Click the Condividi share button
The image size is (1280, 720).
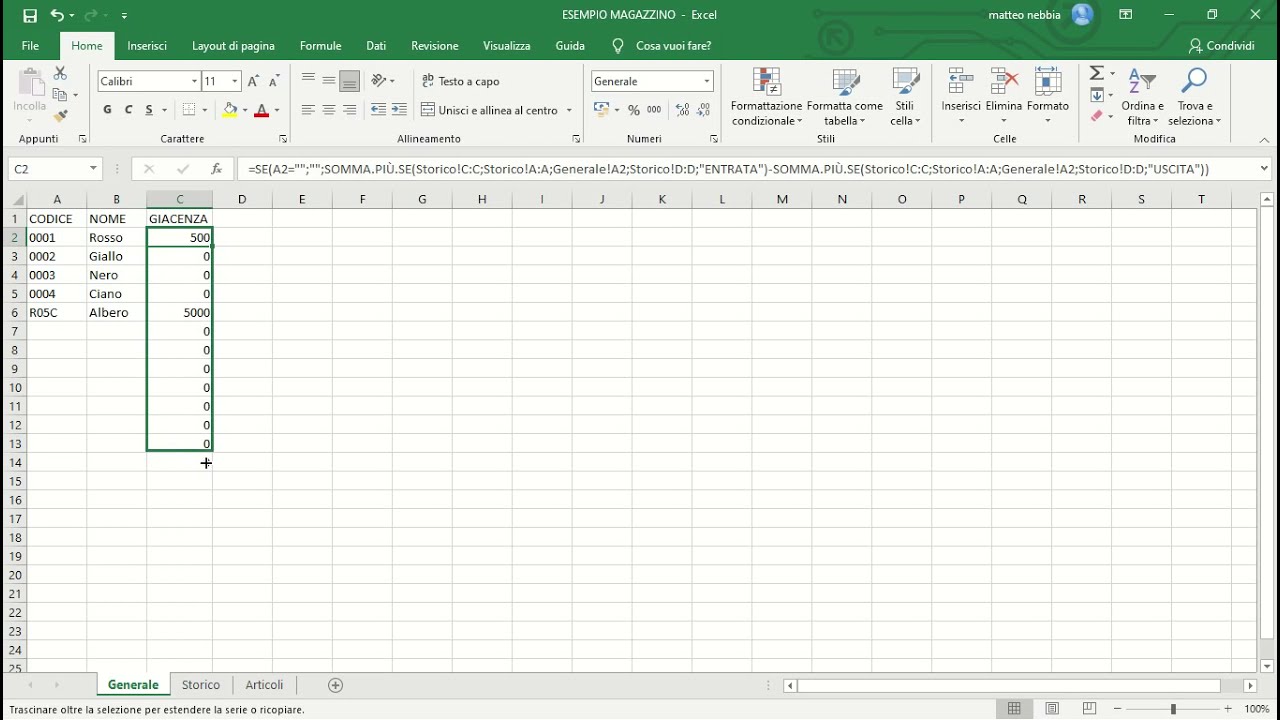[1221, 46]
